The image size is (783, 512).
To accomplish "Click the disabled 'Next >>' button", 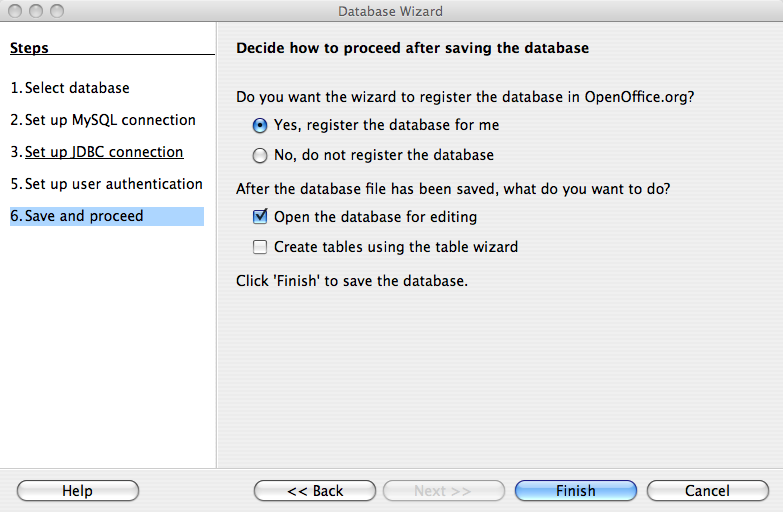I will pos(442,491).
